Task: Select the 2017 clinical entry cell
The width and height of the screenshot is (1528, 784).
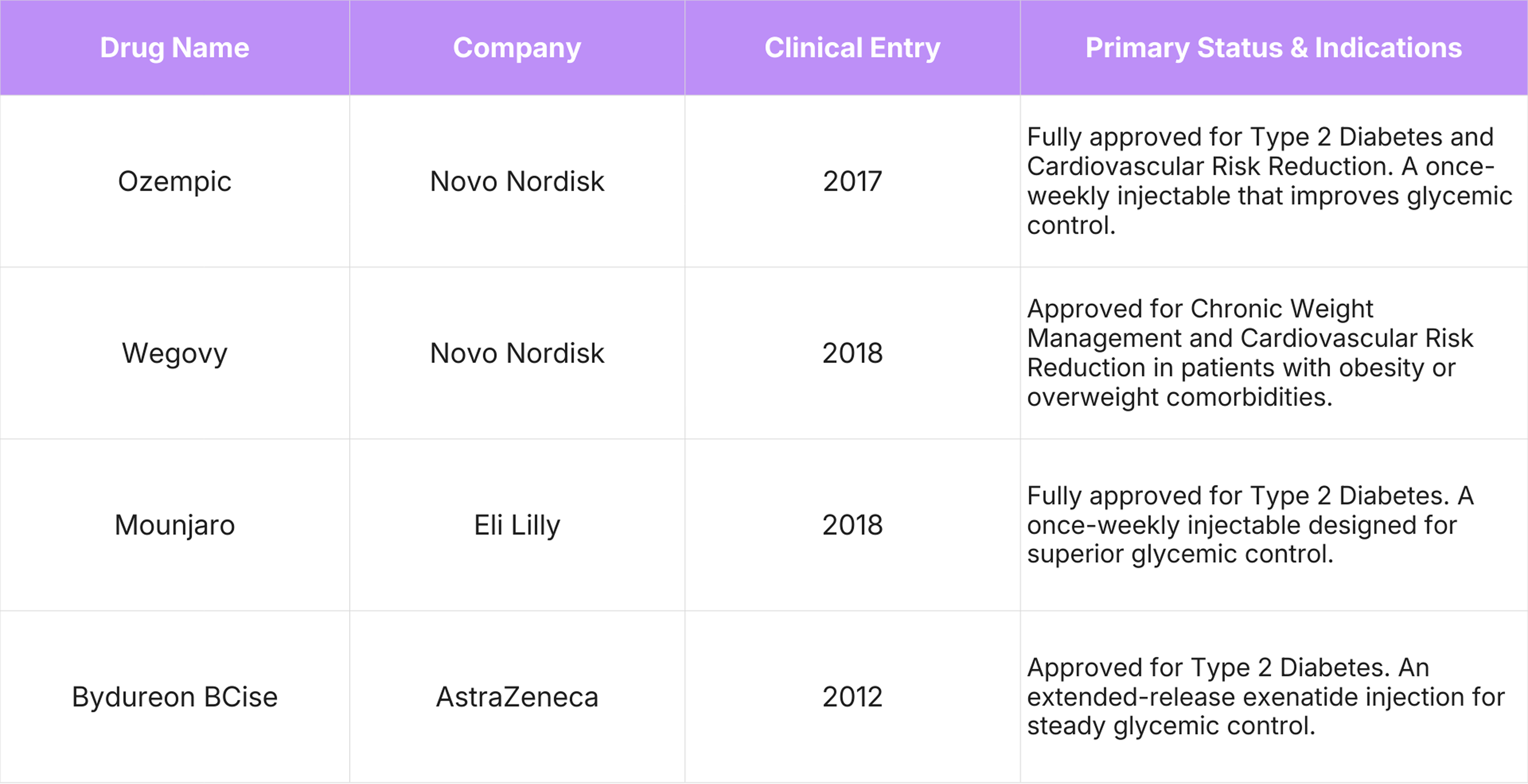Action: click(852, 181)
